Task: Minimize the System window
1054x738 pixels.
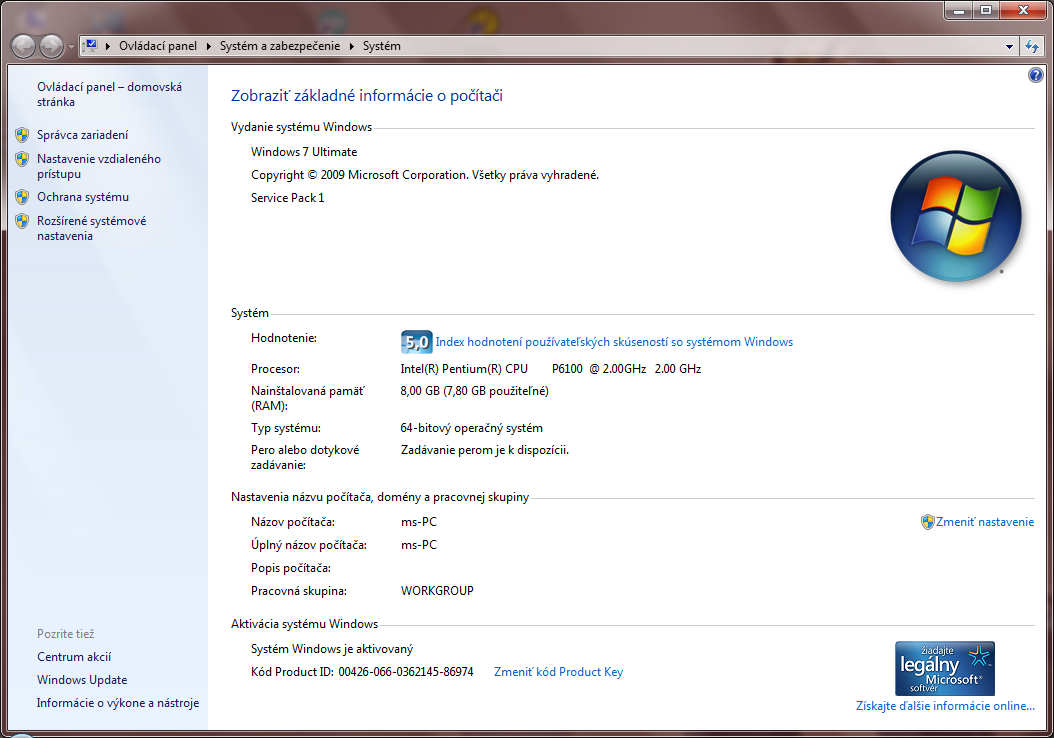Action: 959,10
